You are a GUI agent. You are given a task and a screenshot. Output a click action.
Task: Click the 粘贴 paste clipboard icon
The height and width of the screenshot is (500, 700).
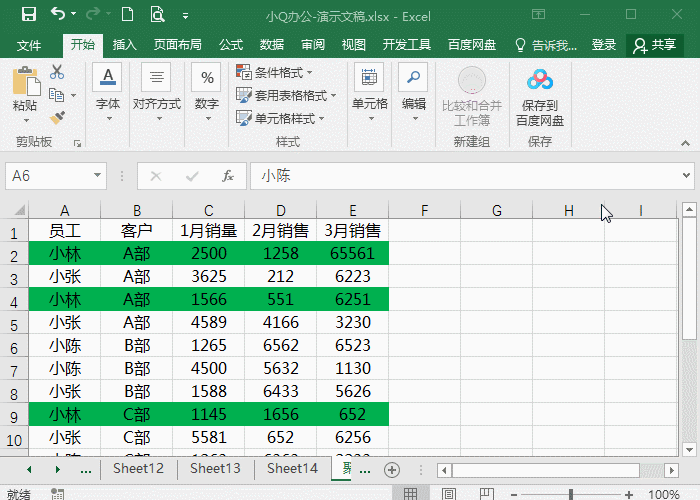click(26, 81)
